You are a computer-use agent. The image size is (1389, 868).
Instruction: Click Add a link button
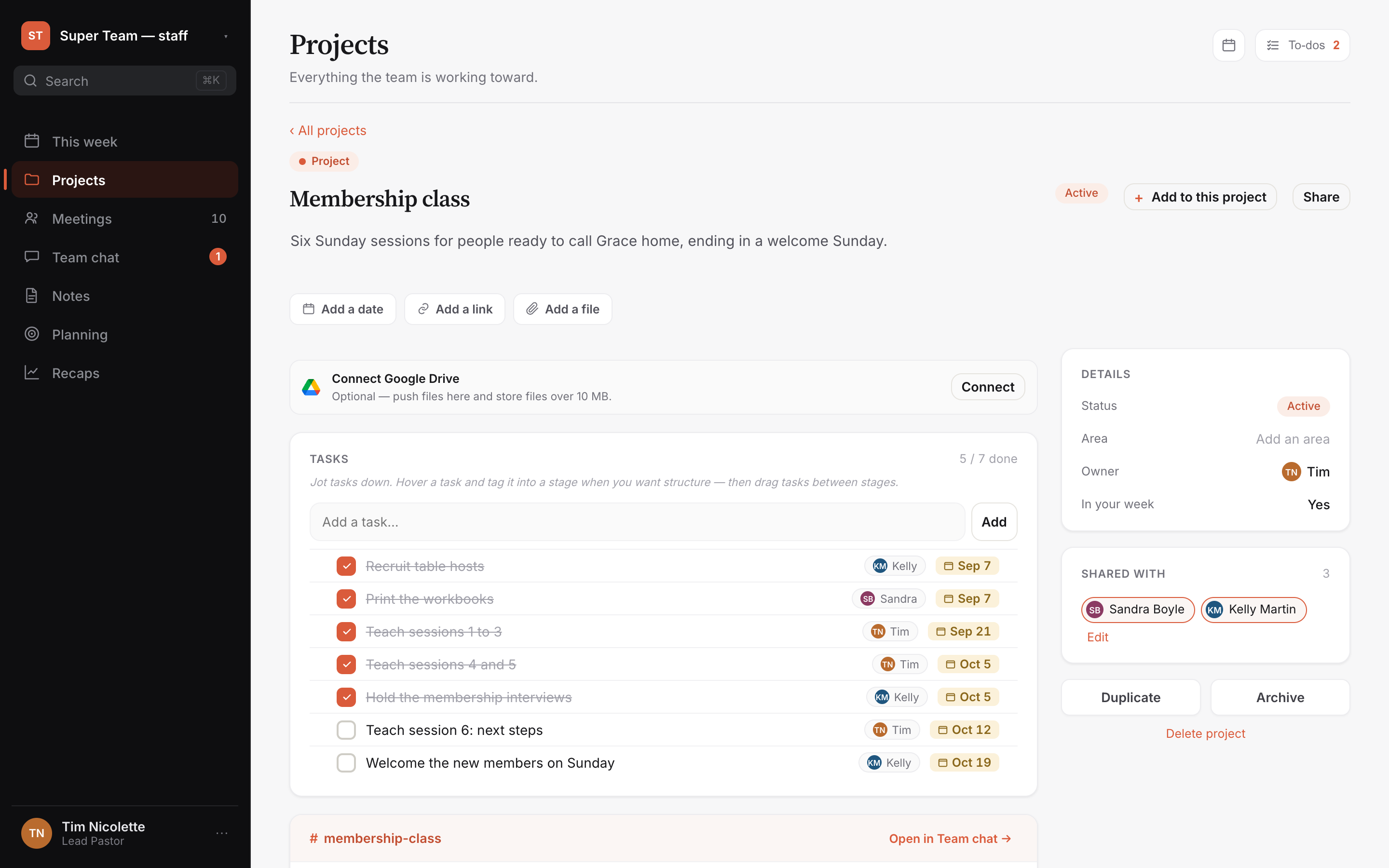pyautogui.click(x=455, y=309)
